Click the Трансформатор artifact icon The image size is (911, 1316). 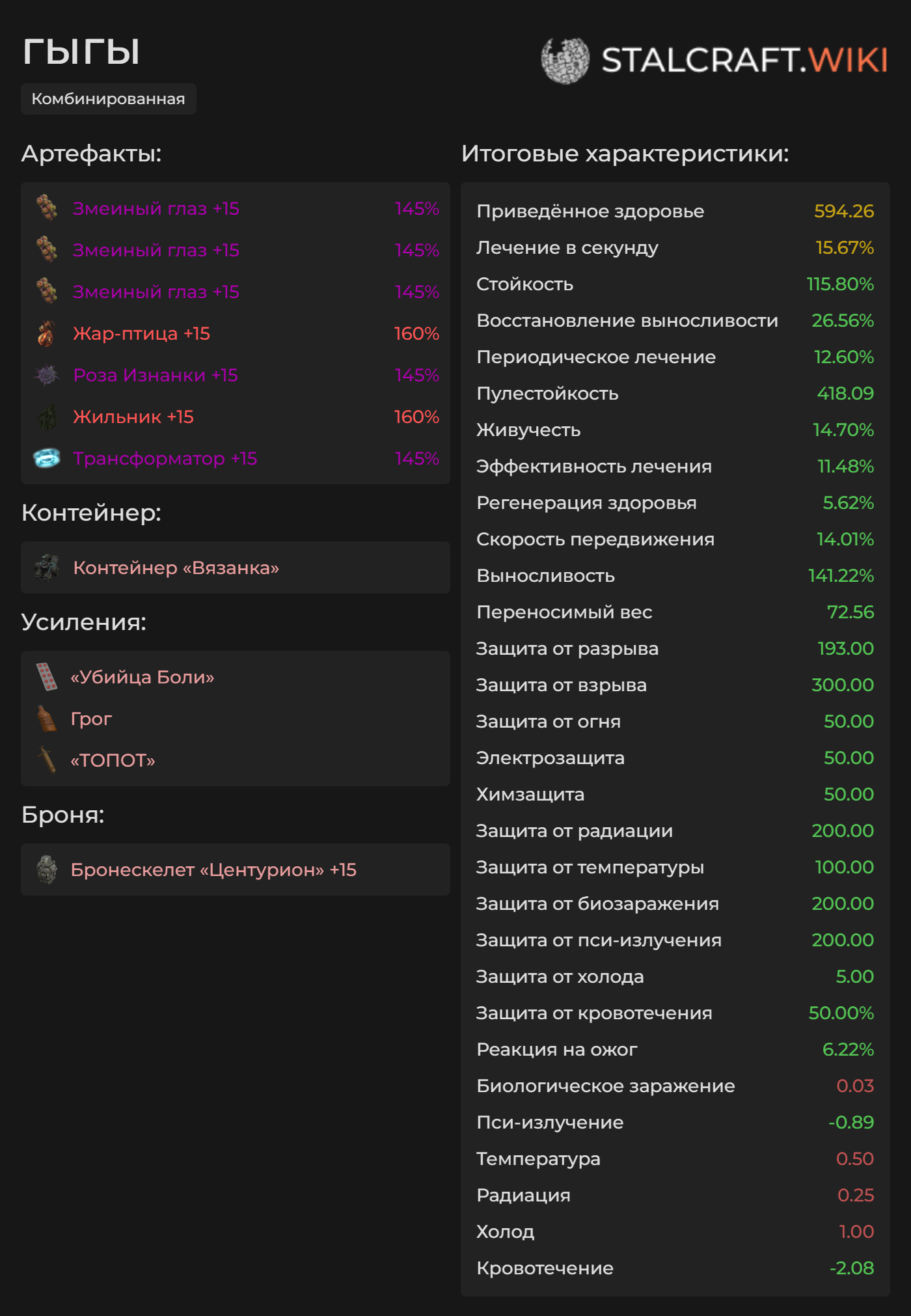tap(46, 459)
